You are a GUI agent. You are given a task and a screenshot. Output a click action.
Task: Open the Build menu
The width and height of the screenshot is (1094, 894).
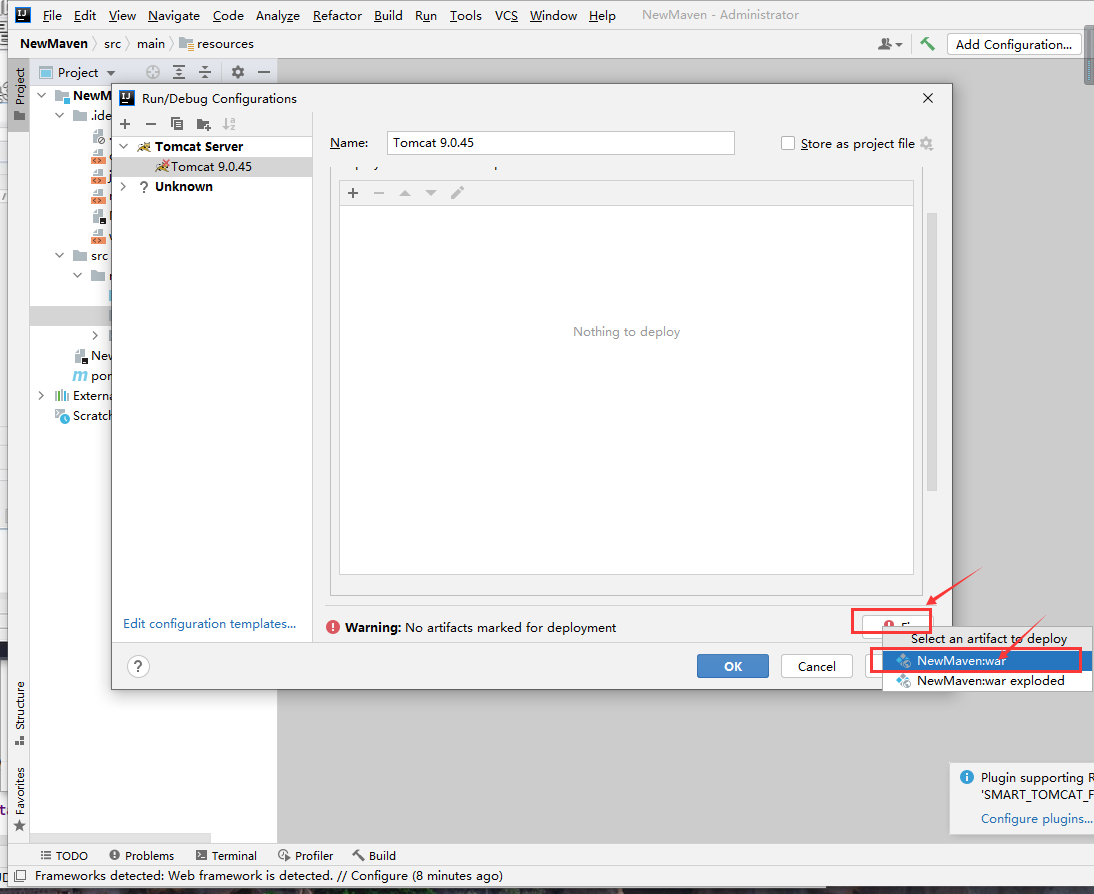click(388, 15)
